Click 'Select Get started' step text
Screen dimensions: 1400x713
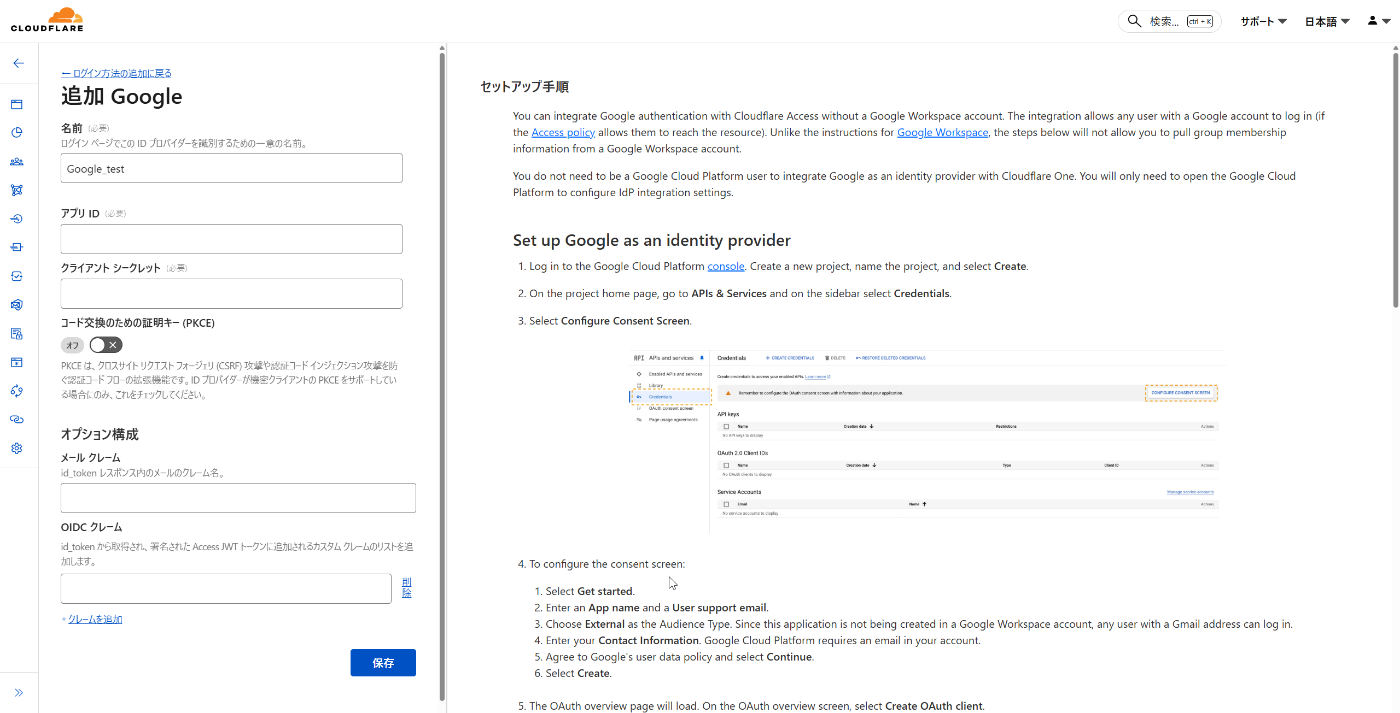(x=590, y=591)
